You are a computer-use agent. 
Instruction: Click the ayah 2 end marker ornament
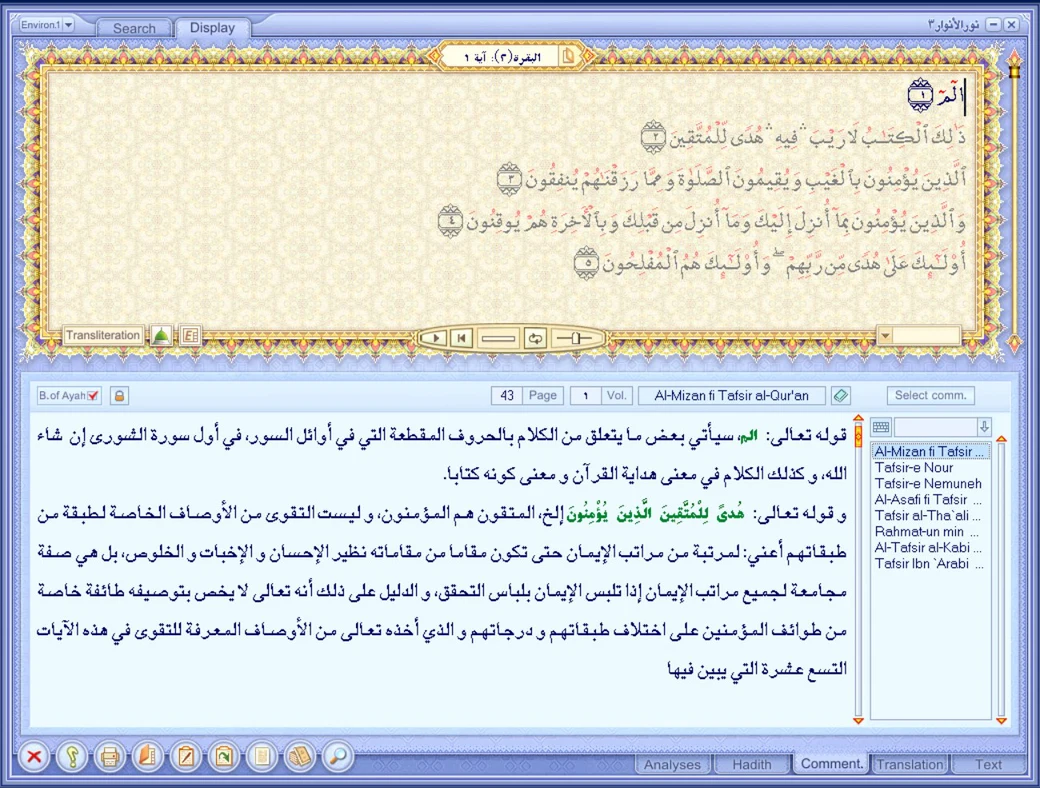coord(653,137)
